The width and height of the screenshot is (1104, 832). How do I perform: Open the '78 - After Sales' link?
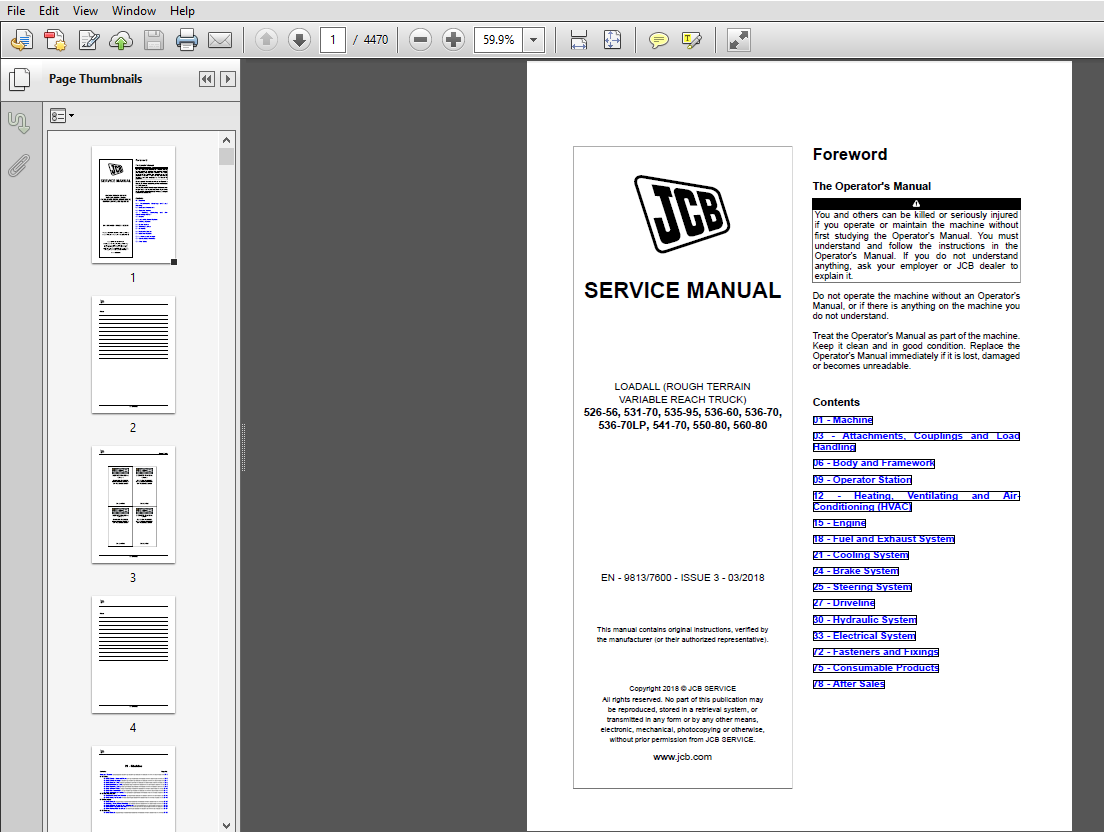849,684
